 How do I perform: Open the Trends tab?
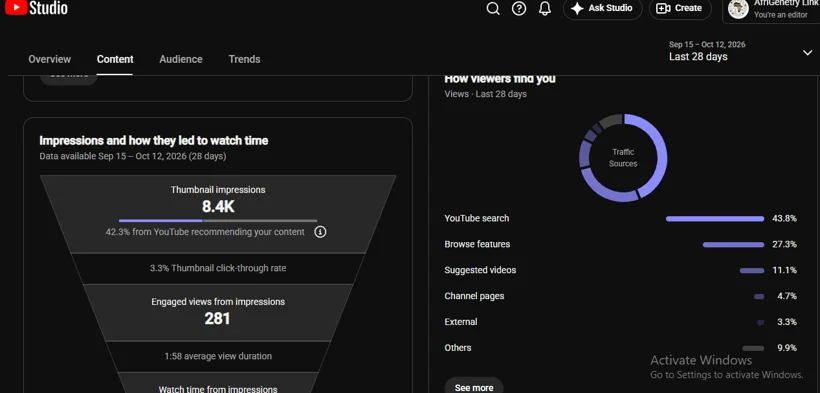244,59
